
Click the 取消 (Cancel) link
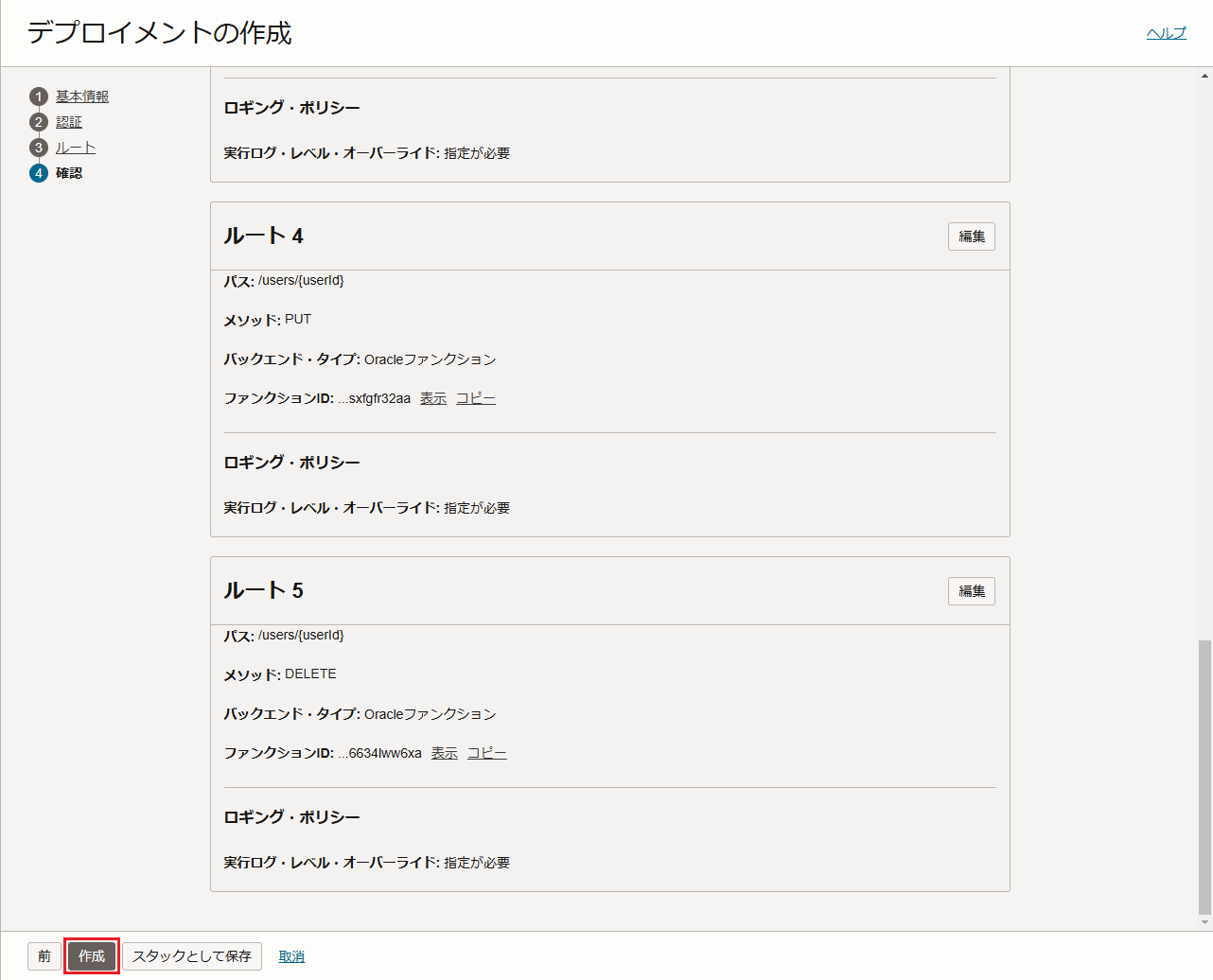coord(291,956)
